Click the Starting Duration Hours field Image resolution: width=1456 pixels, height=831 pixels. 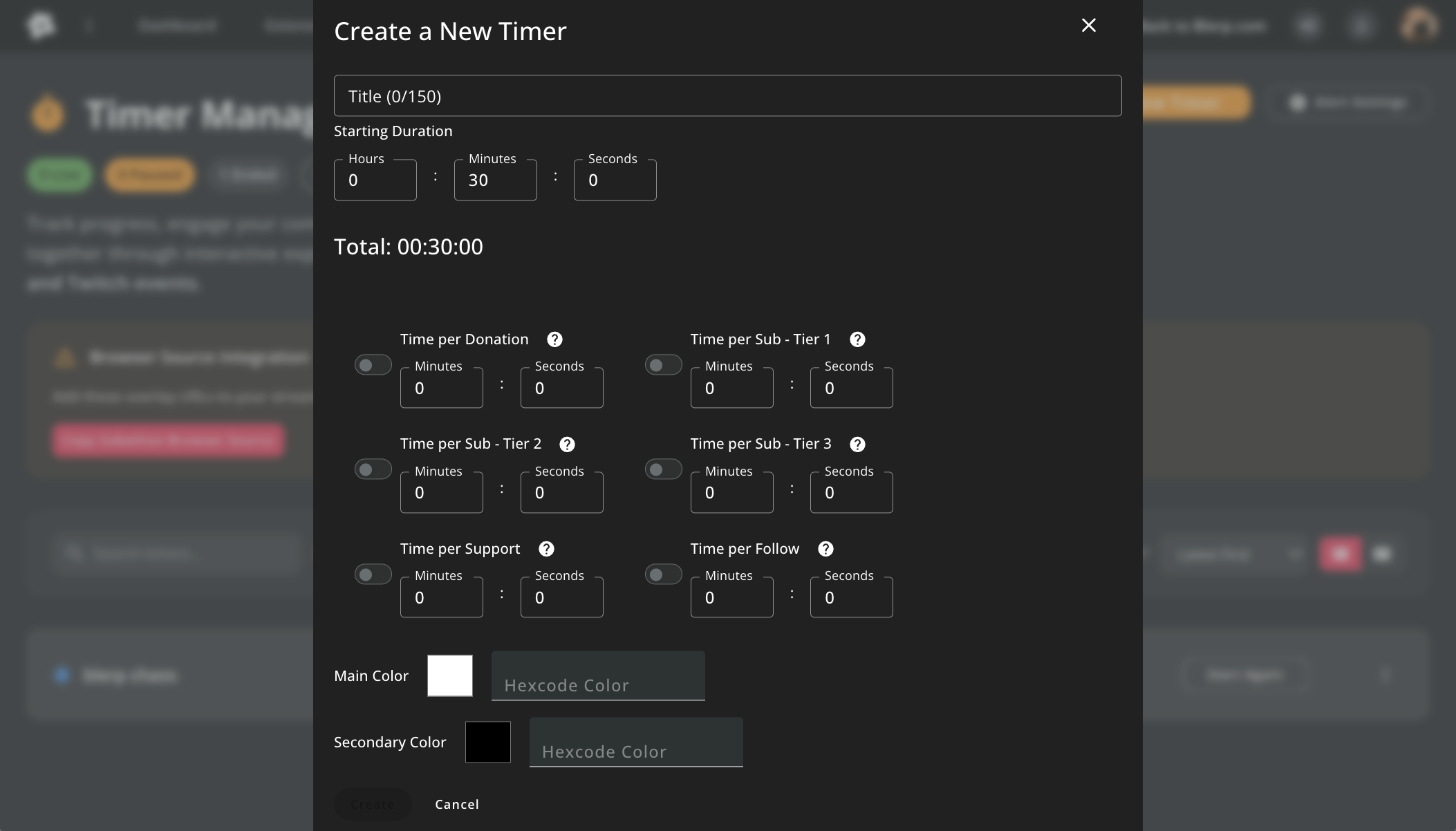(375, 180)
